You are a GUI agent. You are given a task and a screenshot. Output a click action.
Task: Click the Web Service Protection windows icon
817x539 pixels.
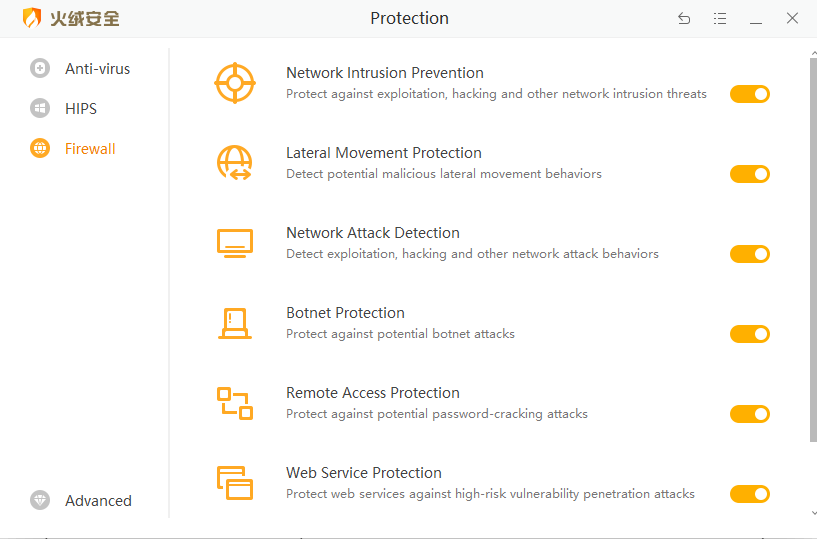[235, 483]
